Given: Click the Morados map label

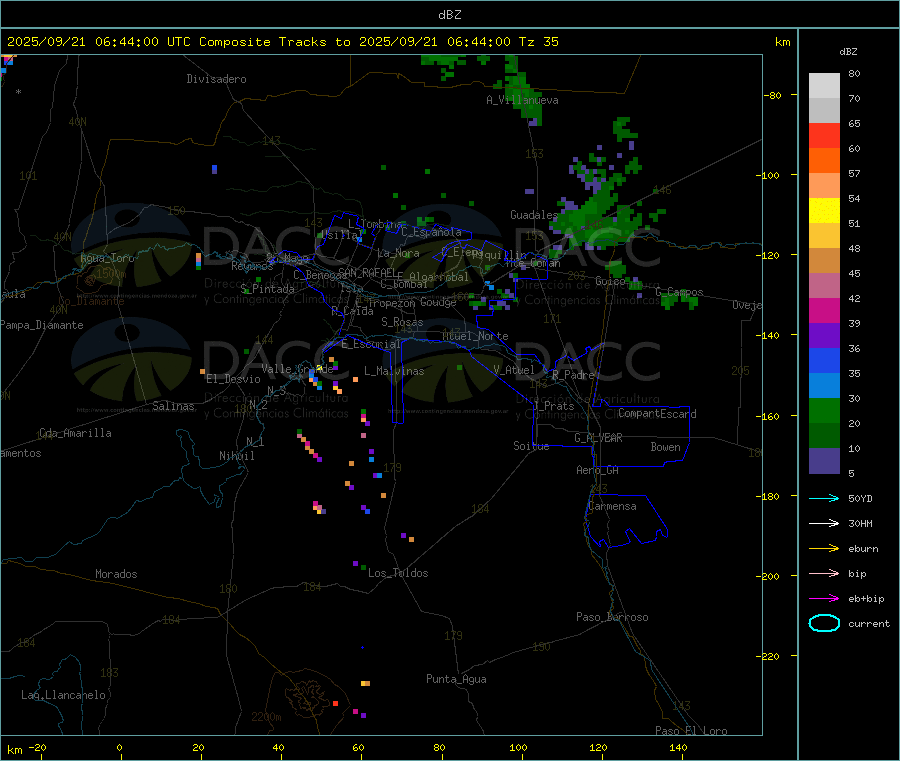Looking at the screenshot, I should [116, 574].
